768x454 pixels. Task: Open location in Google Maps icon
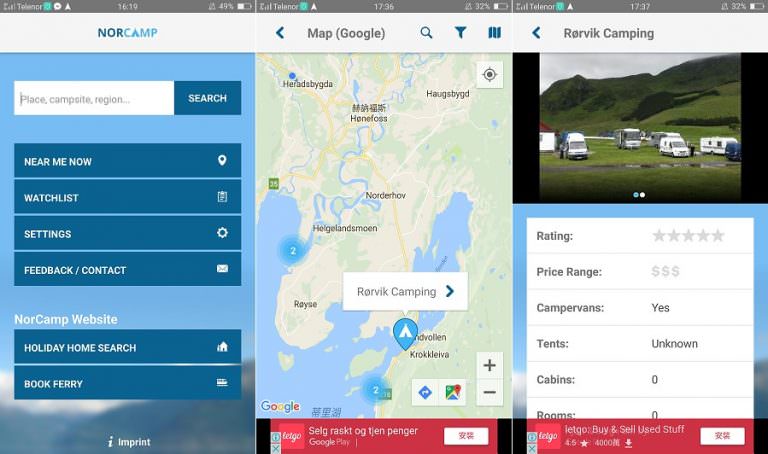coord(453,392)
